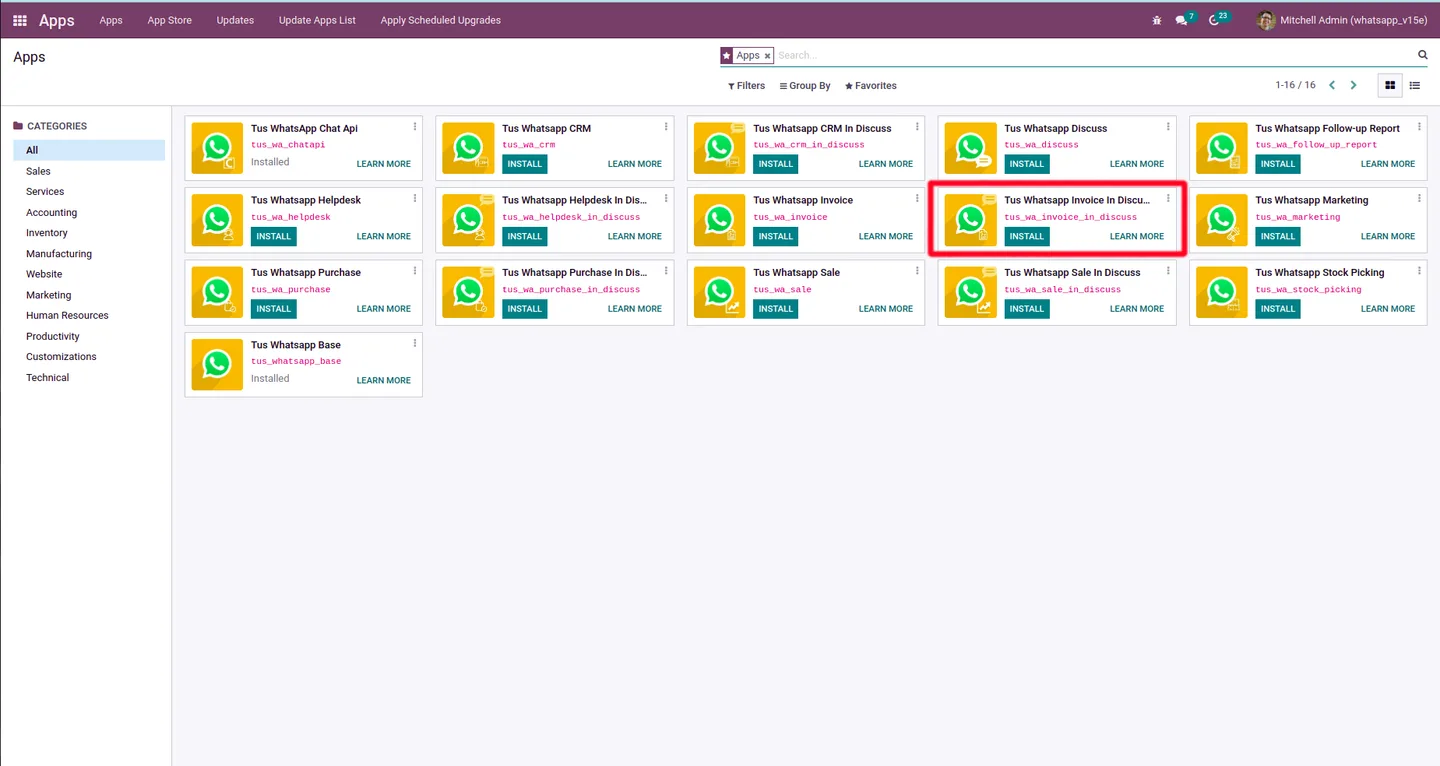
Task: Open the home apps grid menu icon
Action: tap(20, 20)
